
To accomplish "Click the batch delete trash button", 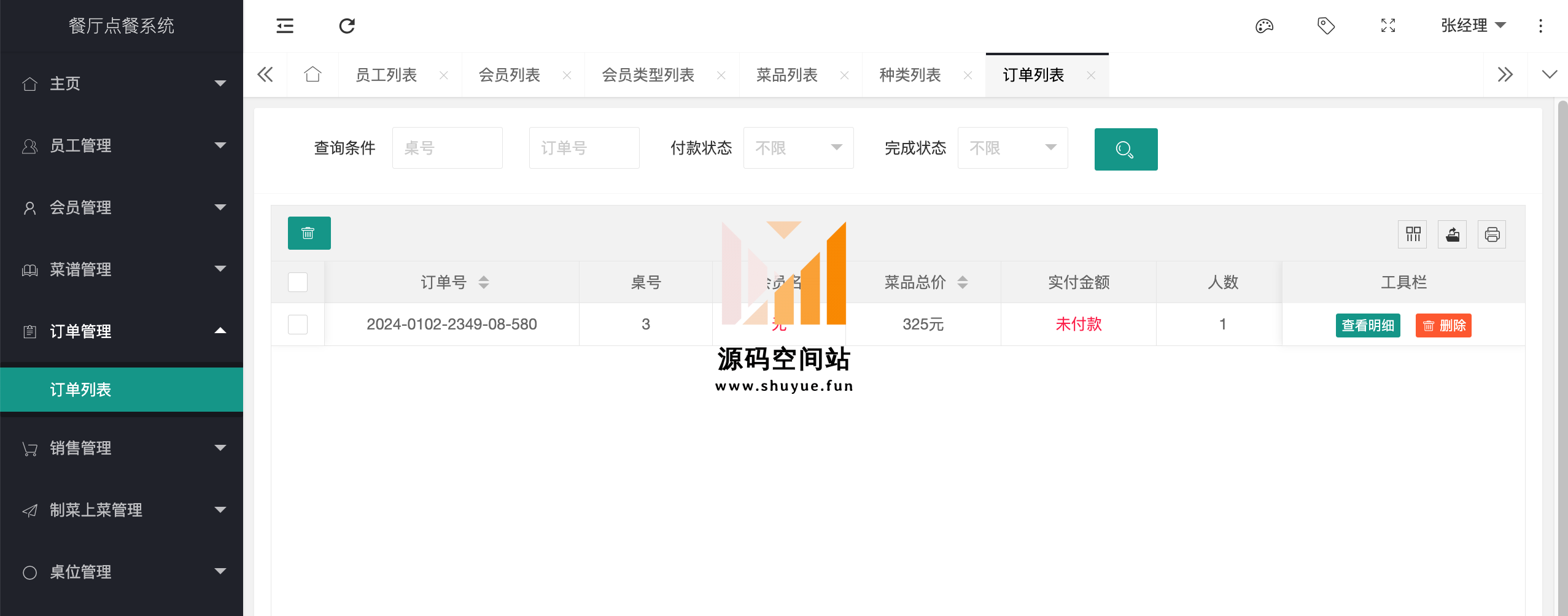I will pyautogui.click(x=309, y=233).
